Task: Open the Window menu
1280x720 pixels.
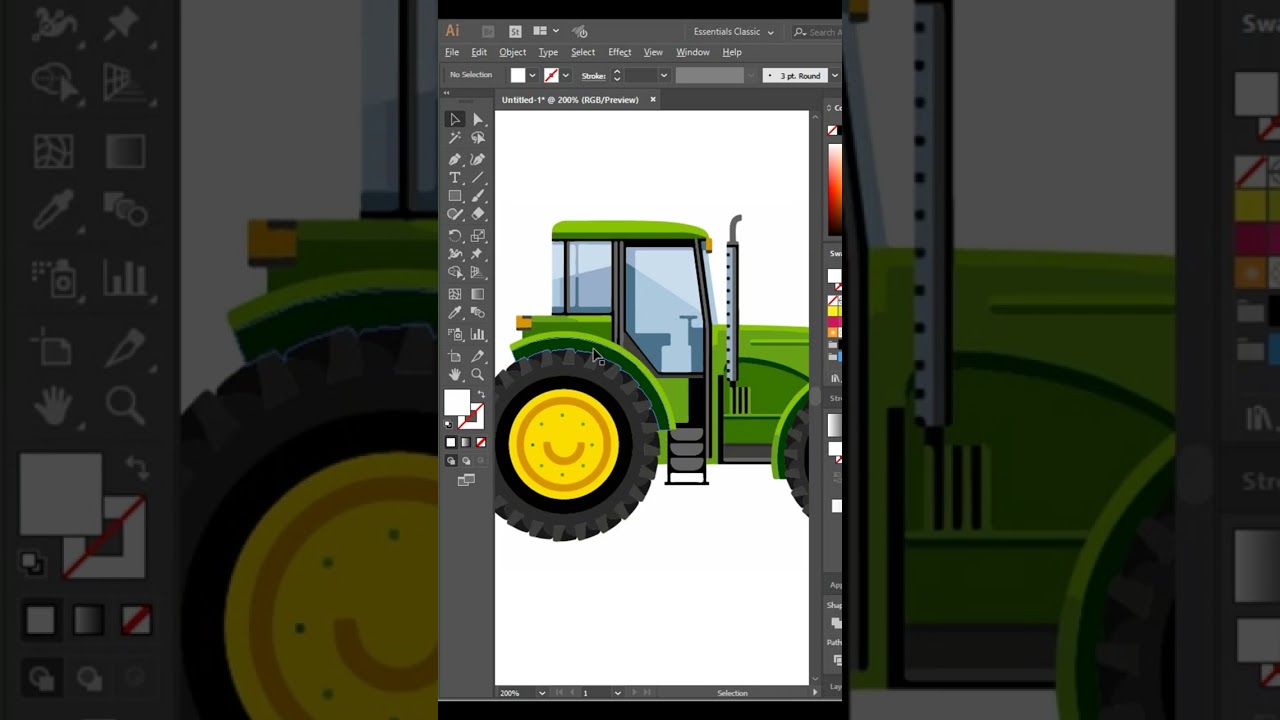Action: [693, 52]
